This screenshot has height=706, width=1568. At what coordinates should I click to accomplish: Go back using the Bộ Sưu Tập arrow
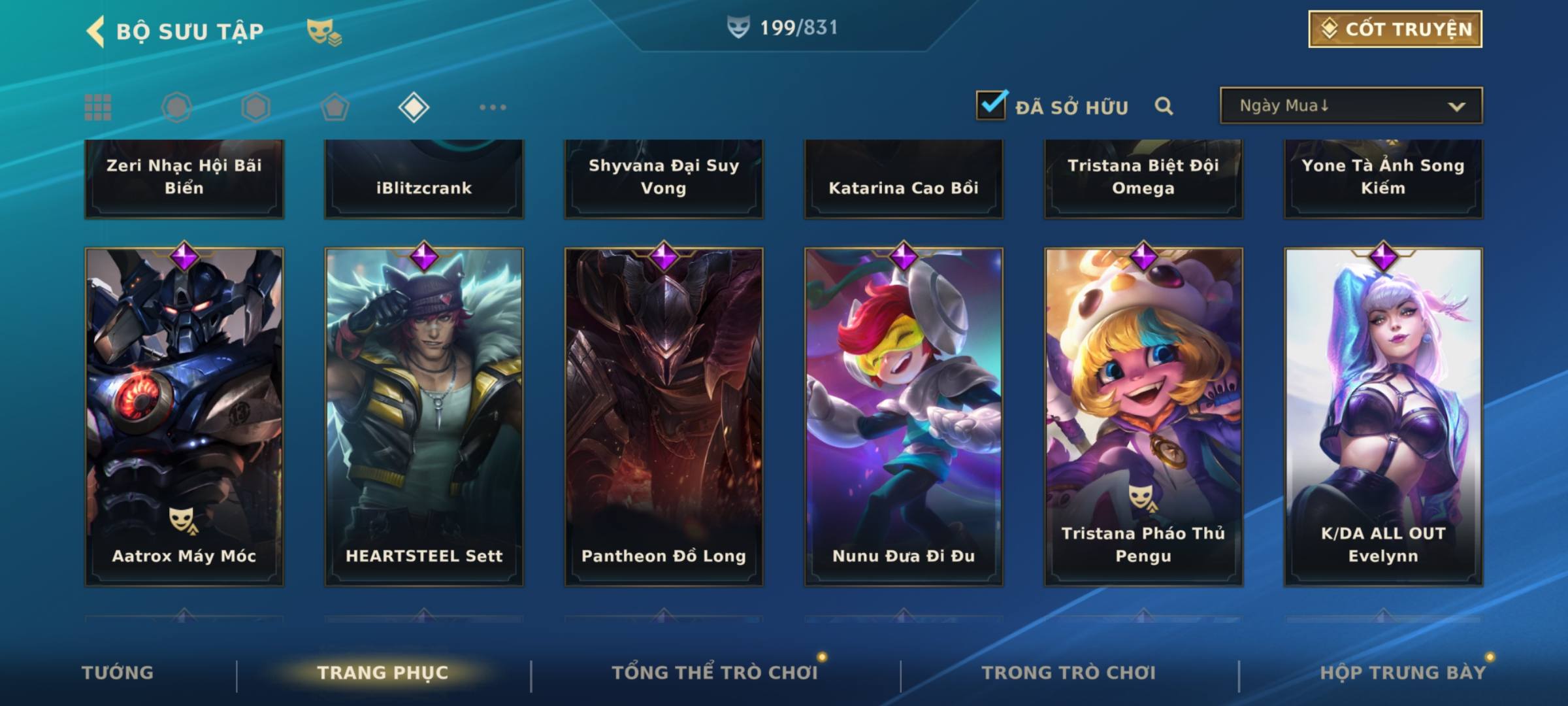click(95, 31)
